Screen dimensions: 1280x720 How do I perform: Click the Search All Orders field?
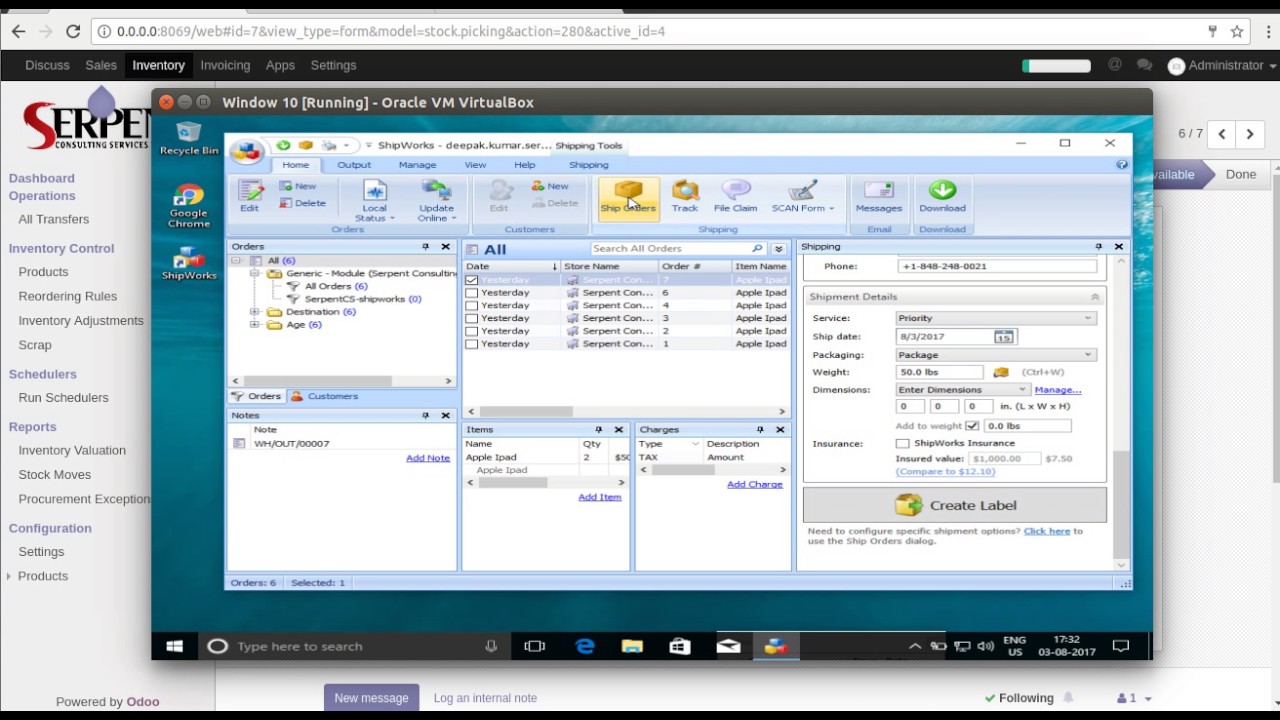[x=670, y=249]
